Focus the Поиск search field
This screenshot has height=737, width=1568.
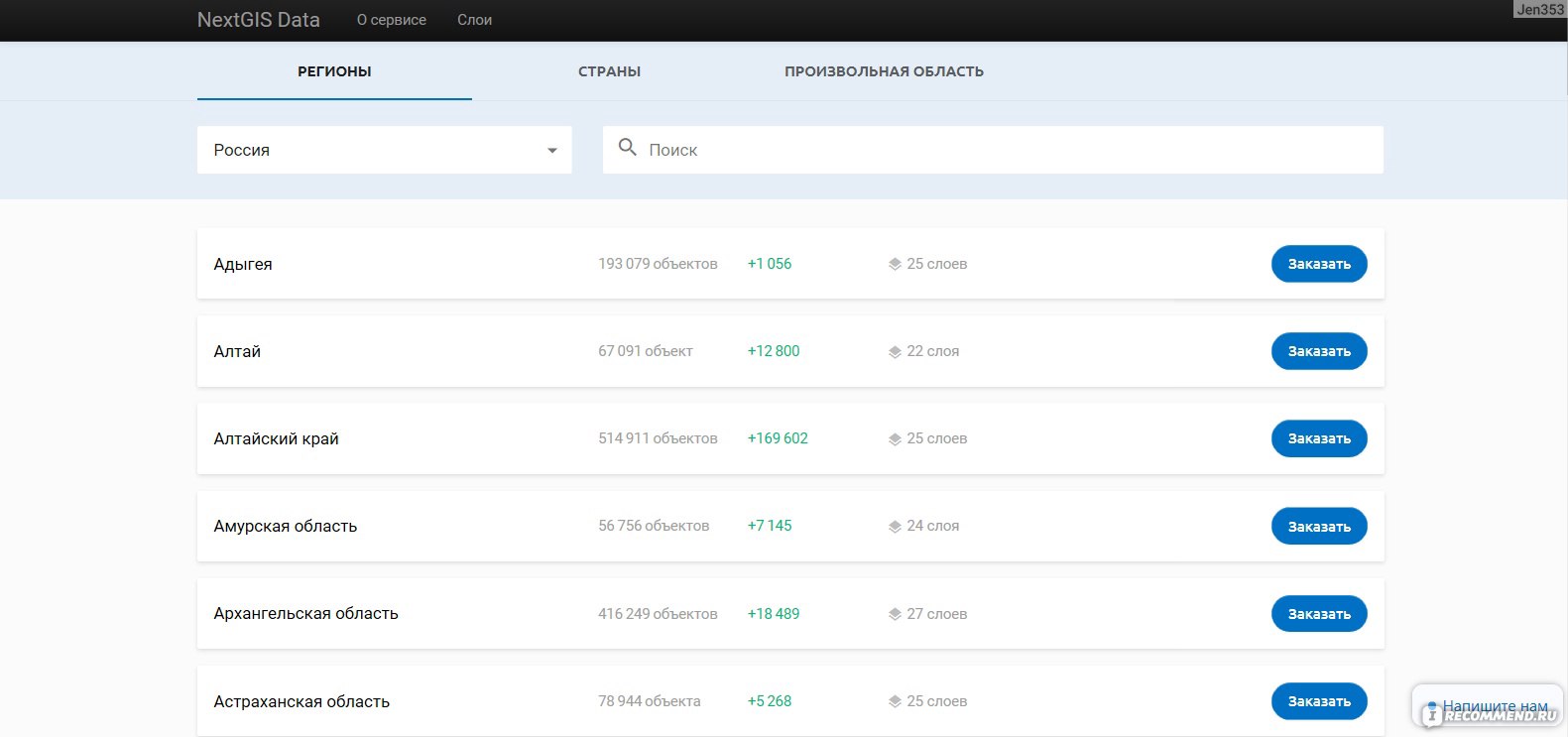click(993, 150)
